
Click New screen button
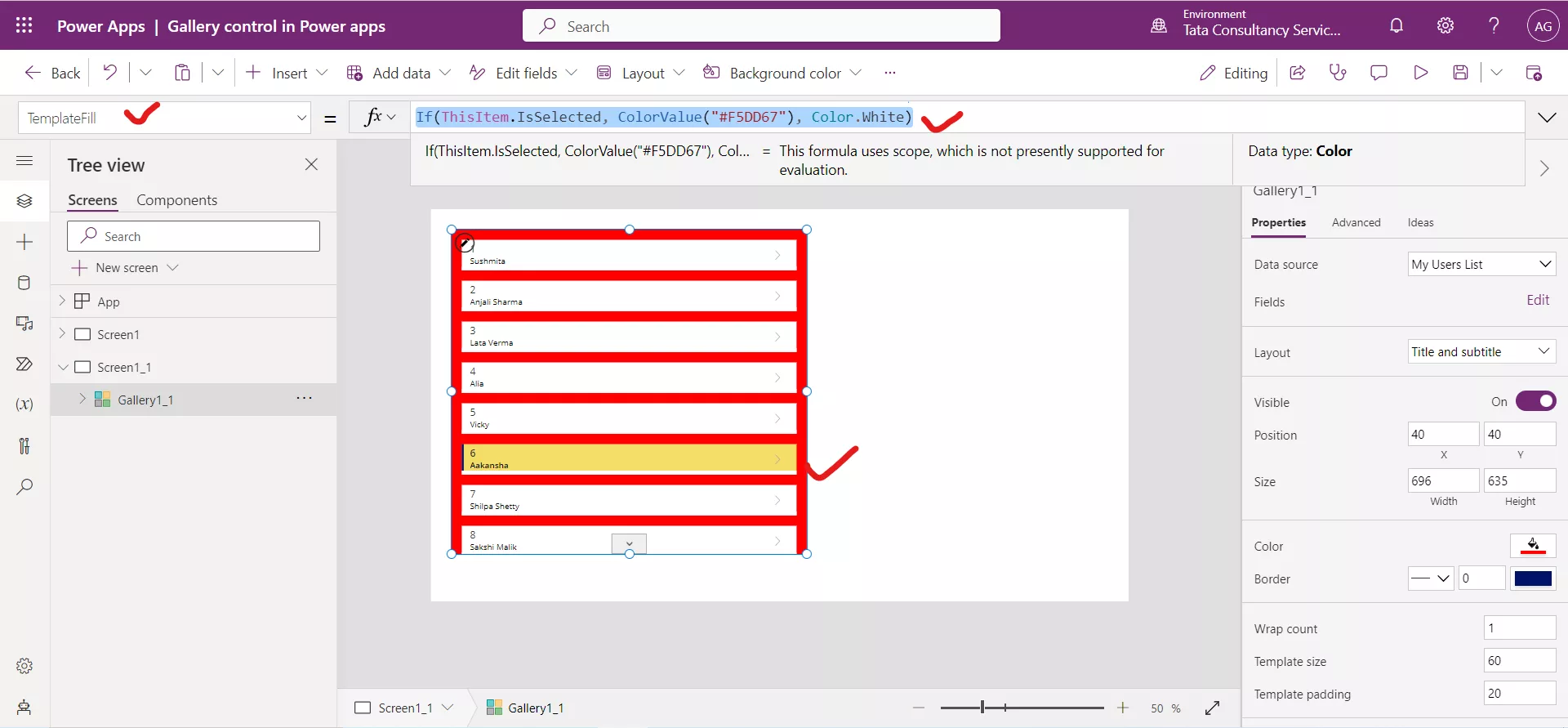click(x=125, y=268)
